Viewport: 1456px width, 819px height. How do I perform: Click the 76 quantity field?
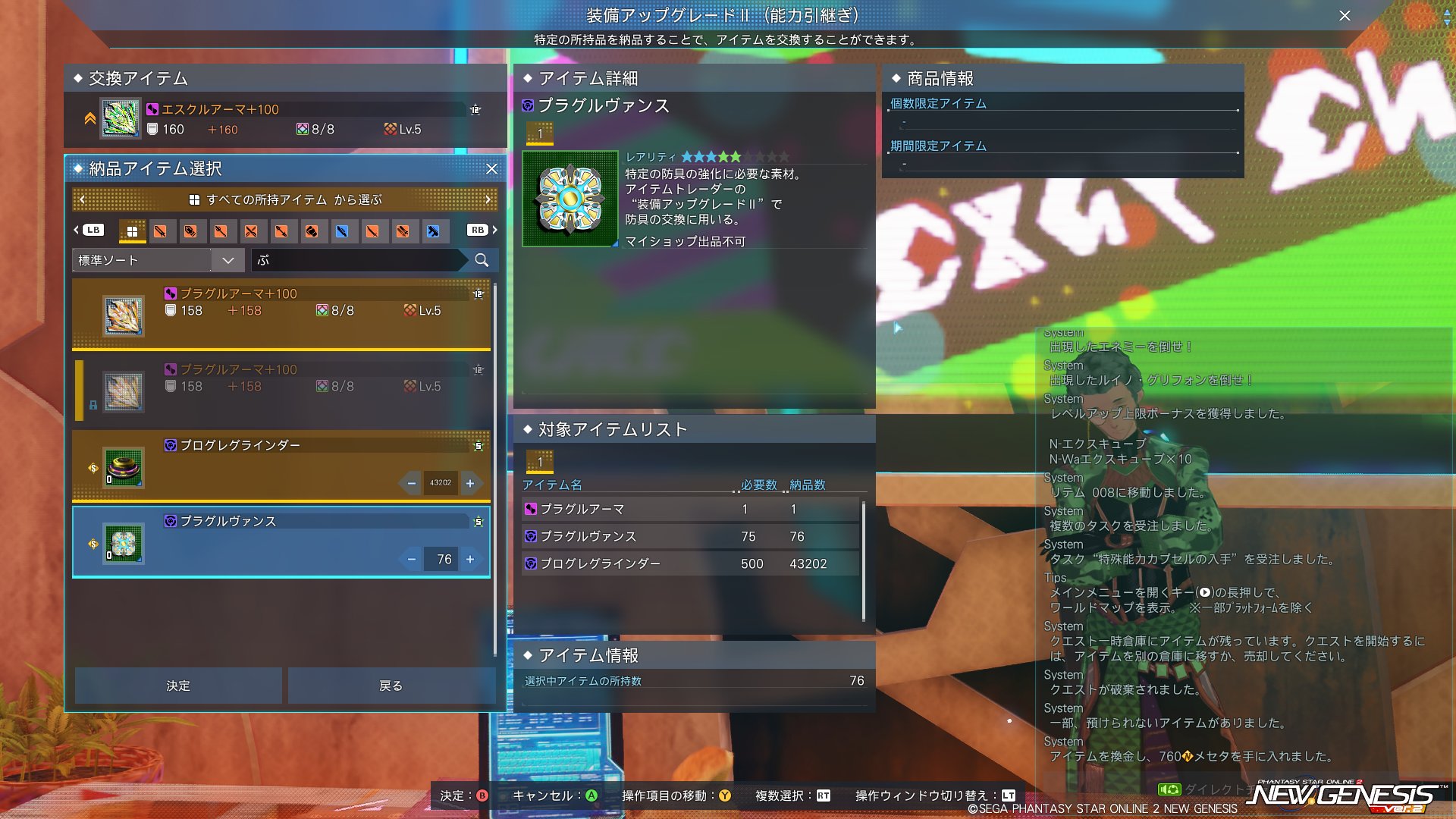click(x=441, y=559)
